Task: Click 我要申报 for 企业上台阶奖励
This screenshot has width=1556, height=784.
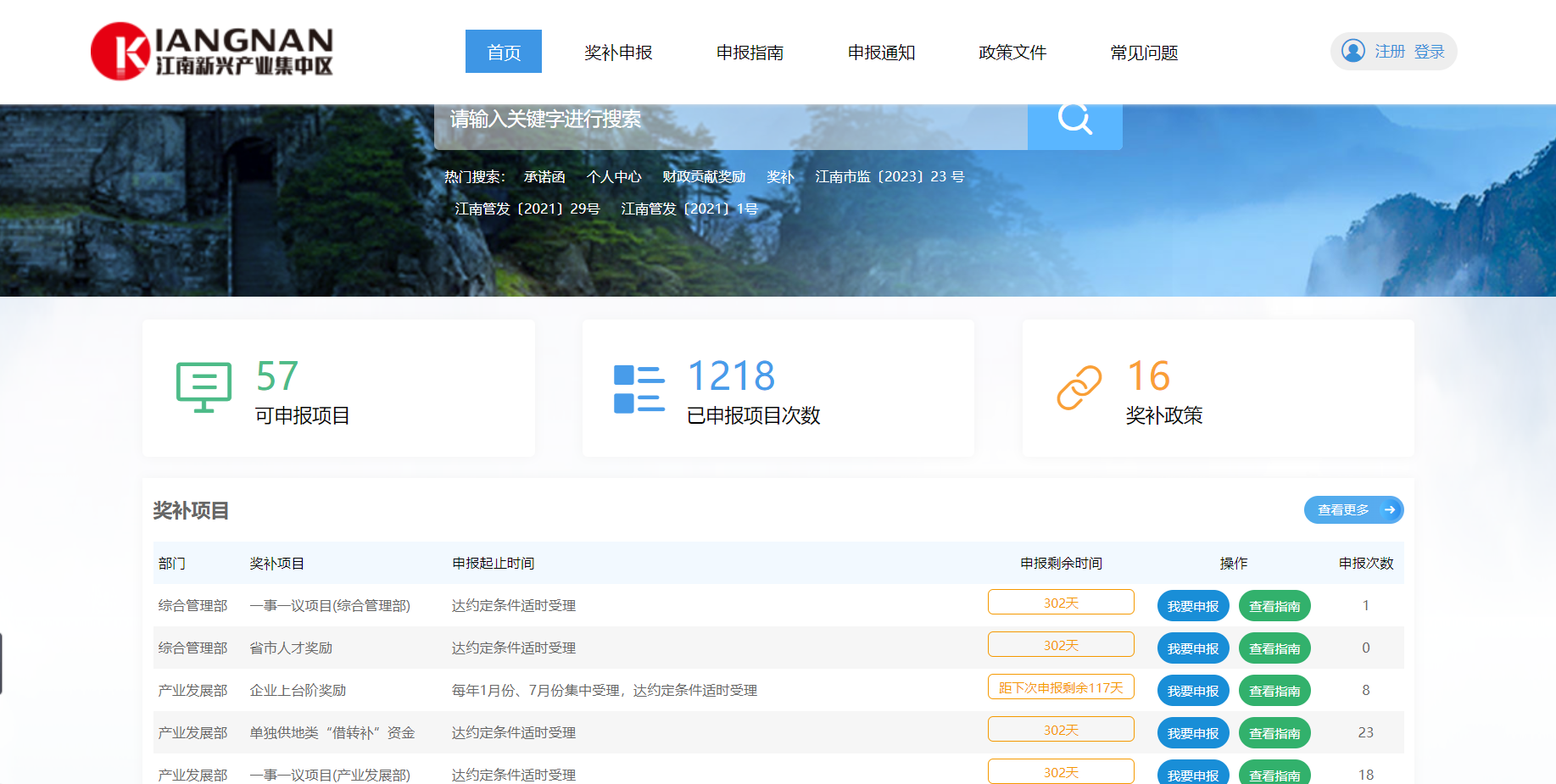Action: pos(1193,691)
